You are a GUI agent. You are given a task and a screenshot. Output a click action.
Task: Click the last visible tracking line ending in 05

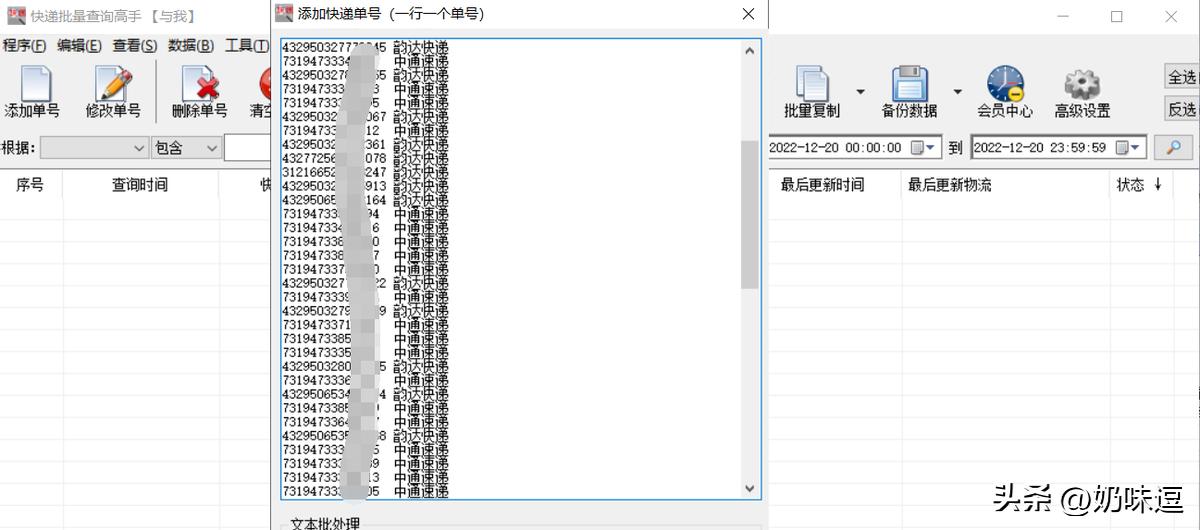(365, 491)
